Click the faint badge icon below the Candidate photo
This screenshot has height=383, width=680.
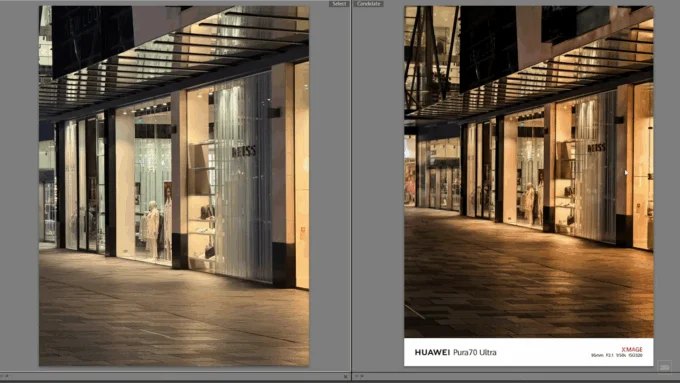(664, 367)
